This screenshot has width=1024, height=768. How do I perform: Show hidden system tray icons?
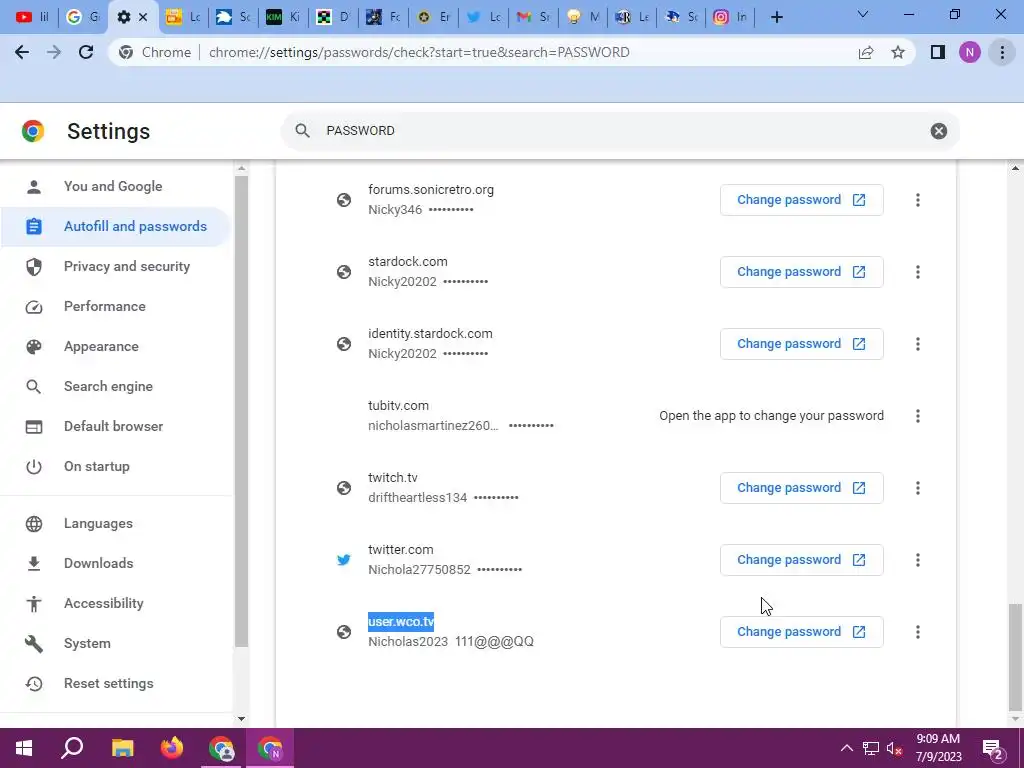(x=846, y=748)
